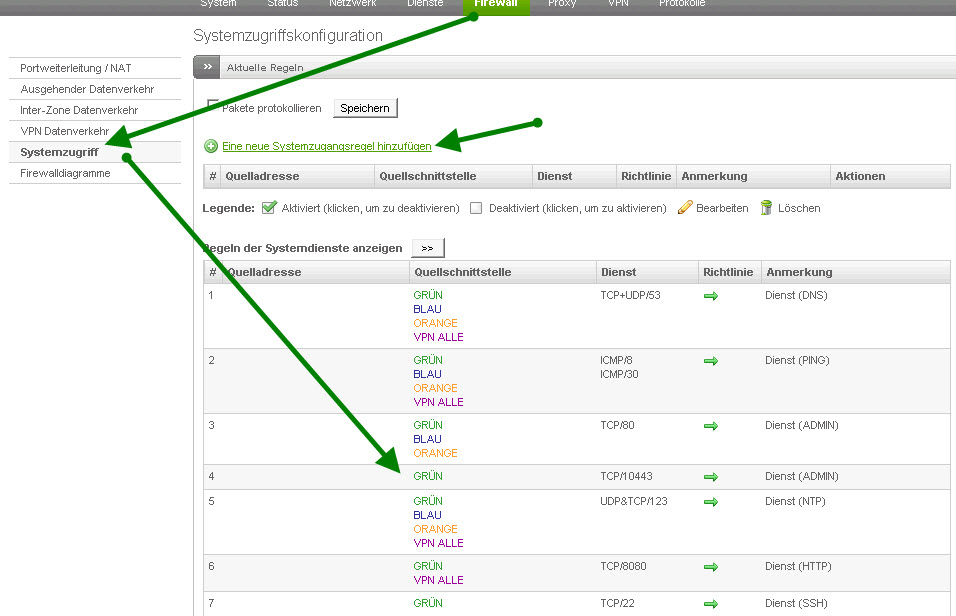The width and height of the screenshot is (956, 616).
Task: Select Portweiterleitung / NAT in sidebar
Action: (76, 68)
